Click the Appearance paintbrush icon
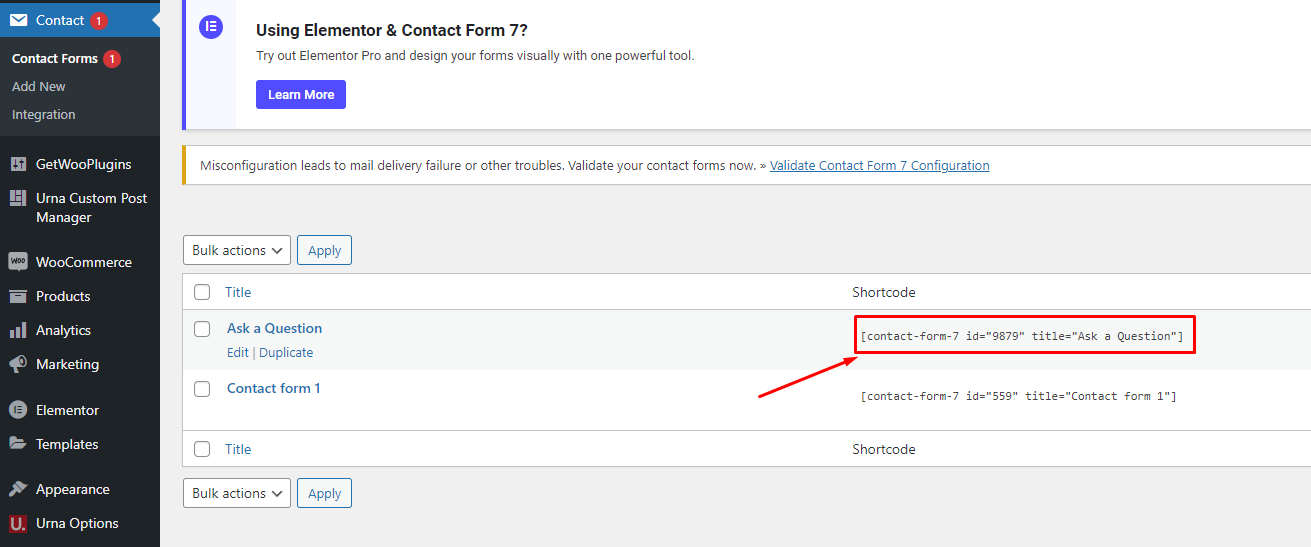The height and width of the screenshot is (547, 1311). point(18,489)
